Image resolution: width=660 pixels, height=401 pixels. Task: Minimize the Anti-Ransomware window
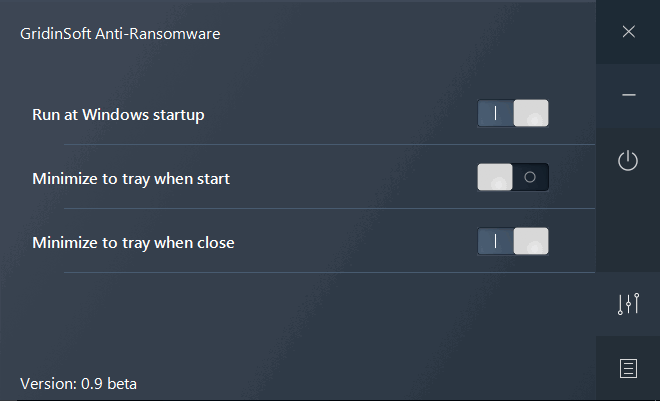[x=628, y=95]
